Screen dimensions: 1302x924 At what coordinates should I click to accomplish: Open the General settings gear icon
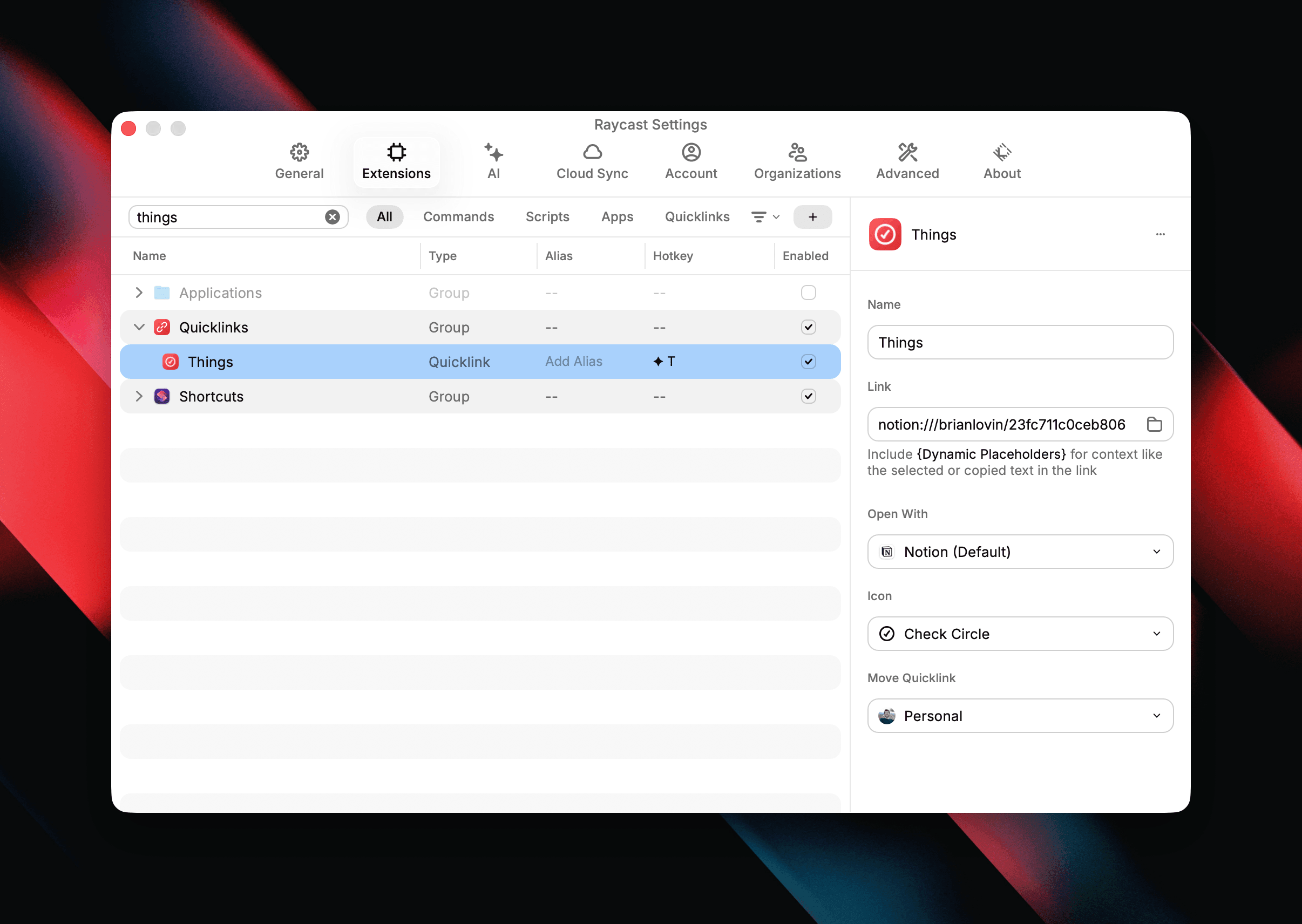[x=300, y=153]
